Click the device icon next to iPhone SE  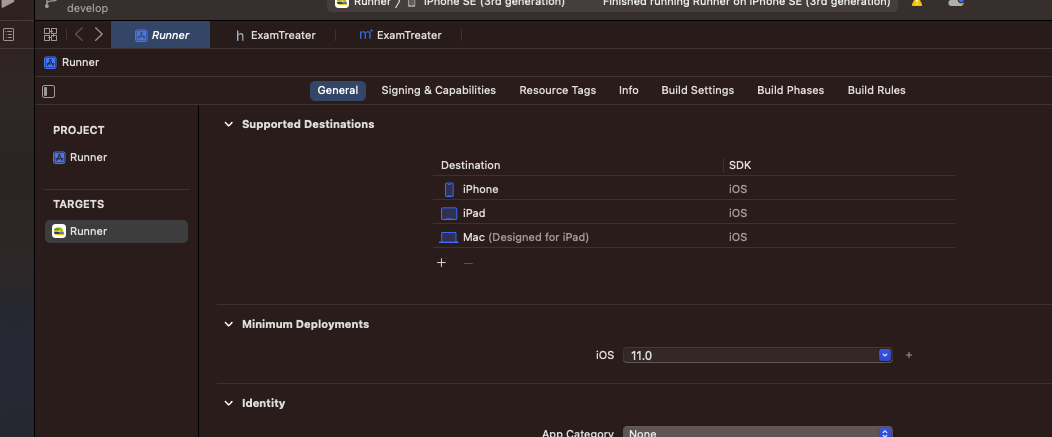tap(412, 3)
